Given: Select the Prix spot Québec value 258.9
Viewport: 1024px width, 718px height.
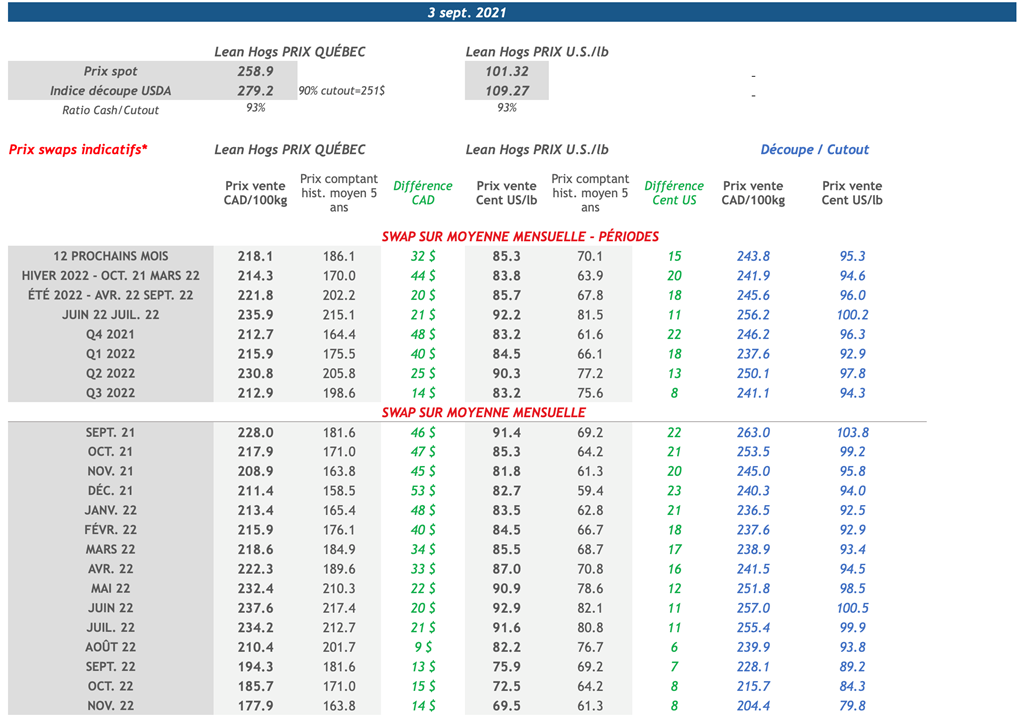Looking at the screenshot, I should (255, 72).
